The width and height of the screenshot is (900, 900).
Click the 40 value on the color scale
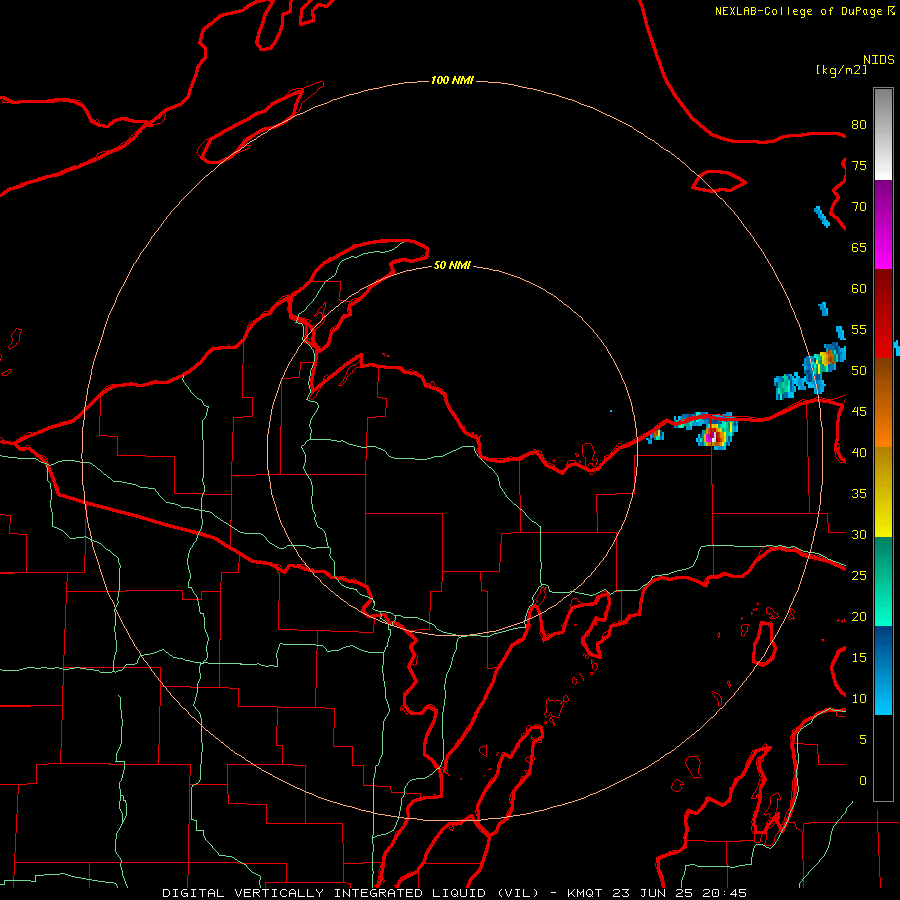[x=859, y=452]
